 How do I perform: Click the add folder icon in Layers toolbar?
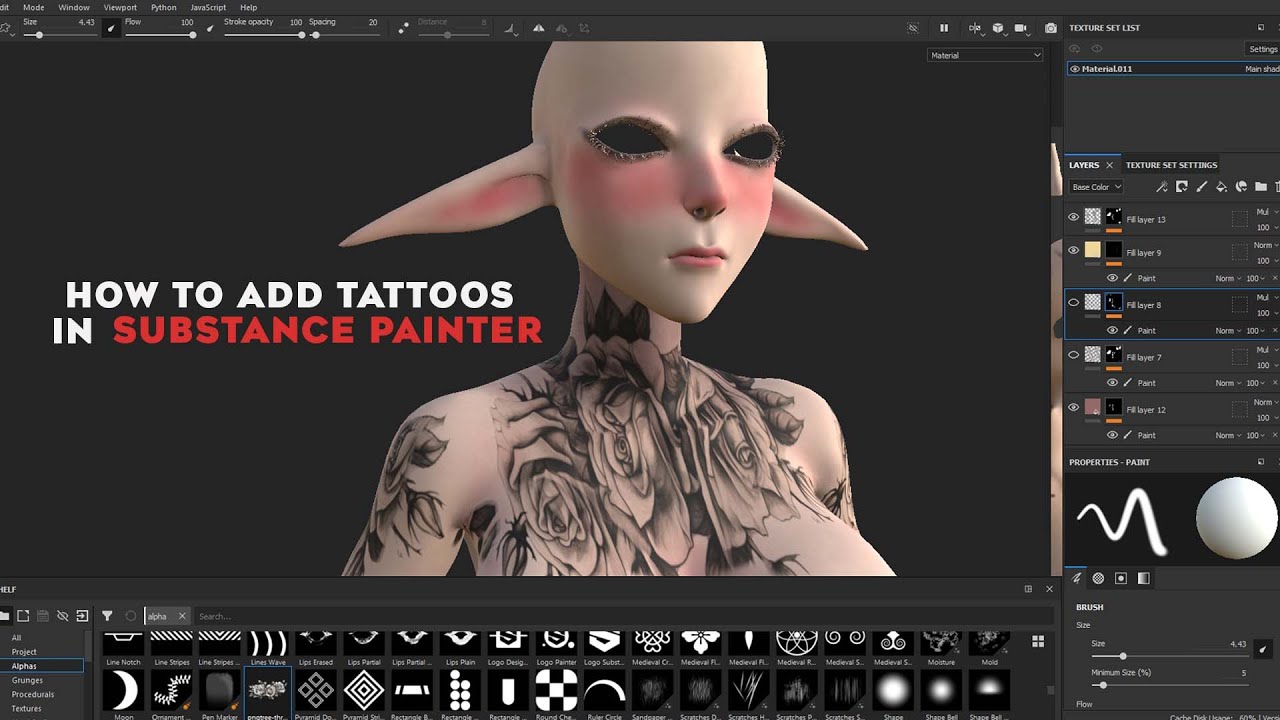pos(1260,186)
